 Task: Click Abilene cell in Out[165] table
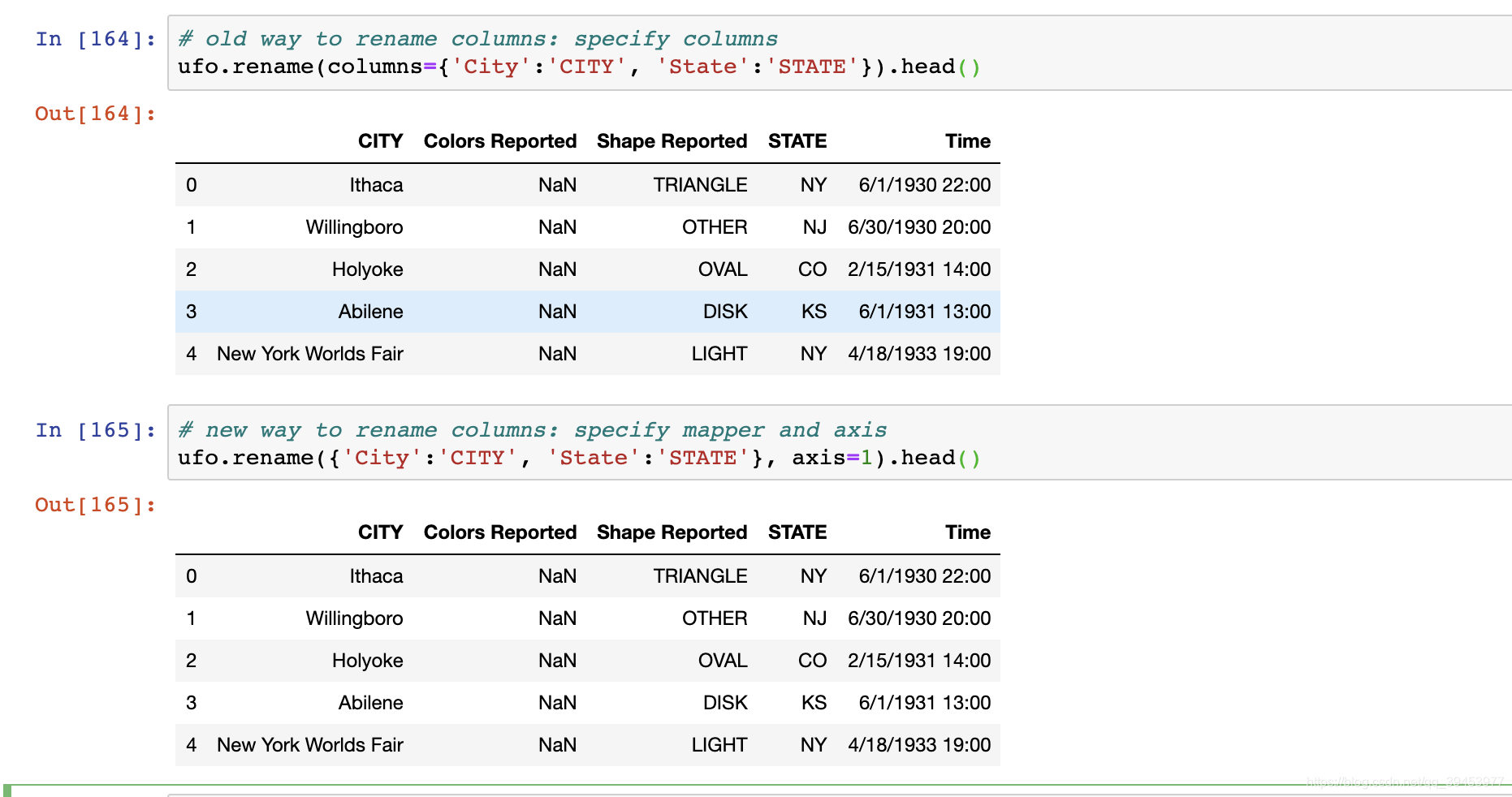tap(371, 703)
